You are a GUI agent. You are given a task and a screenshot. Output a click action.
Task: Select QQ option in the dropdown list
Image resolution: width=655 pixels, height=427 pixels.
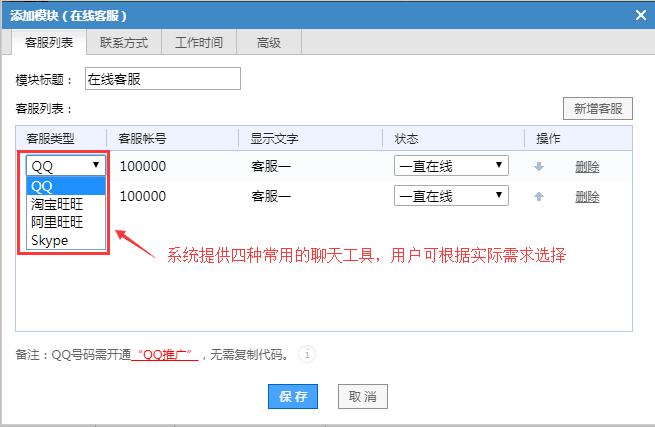pos(66,186)
